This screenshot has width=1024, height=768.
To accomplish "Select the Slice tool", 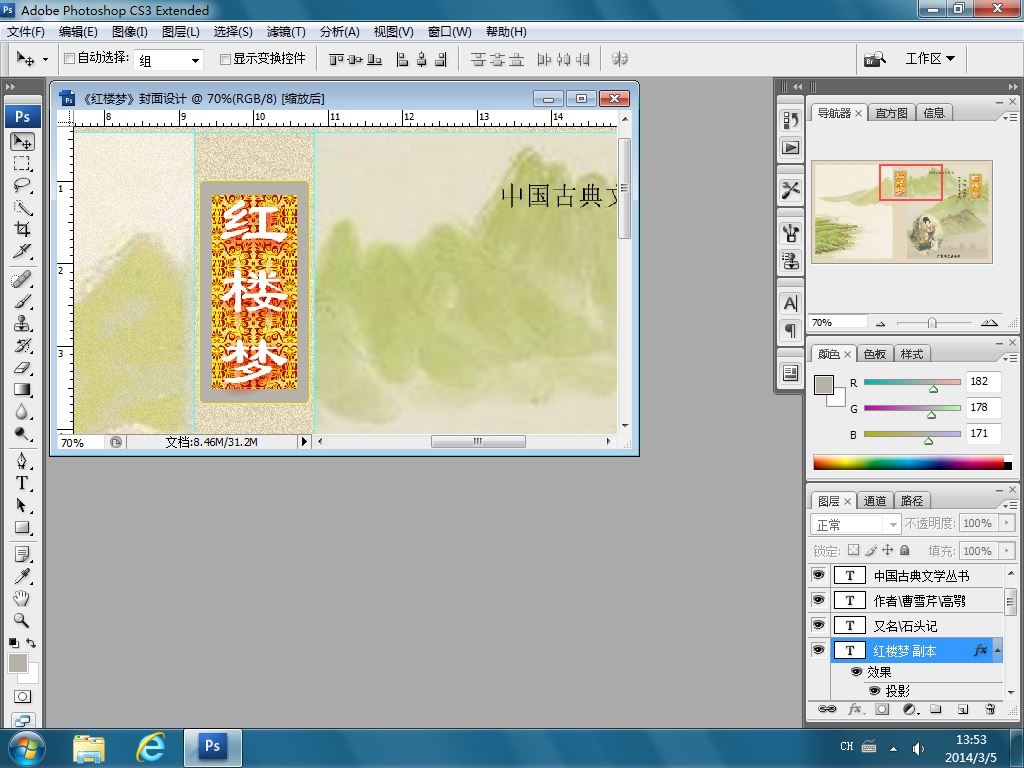I will click(x=22, y=251).
